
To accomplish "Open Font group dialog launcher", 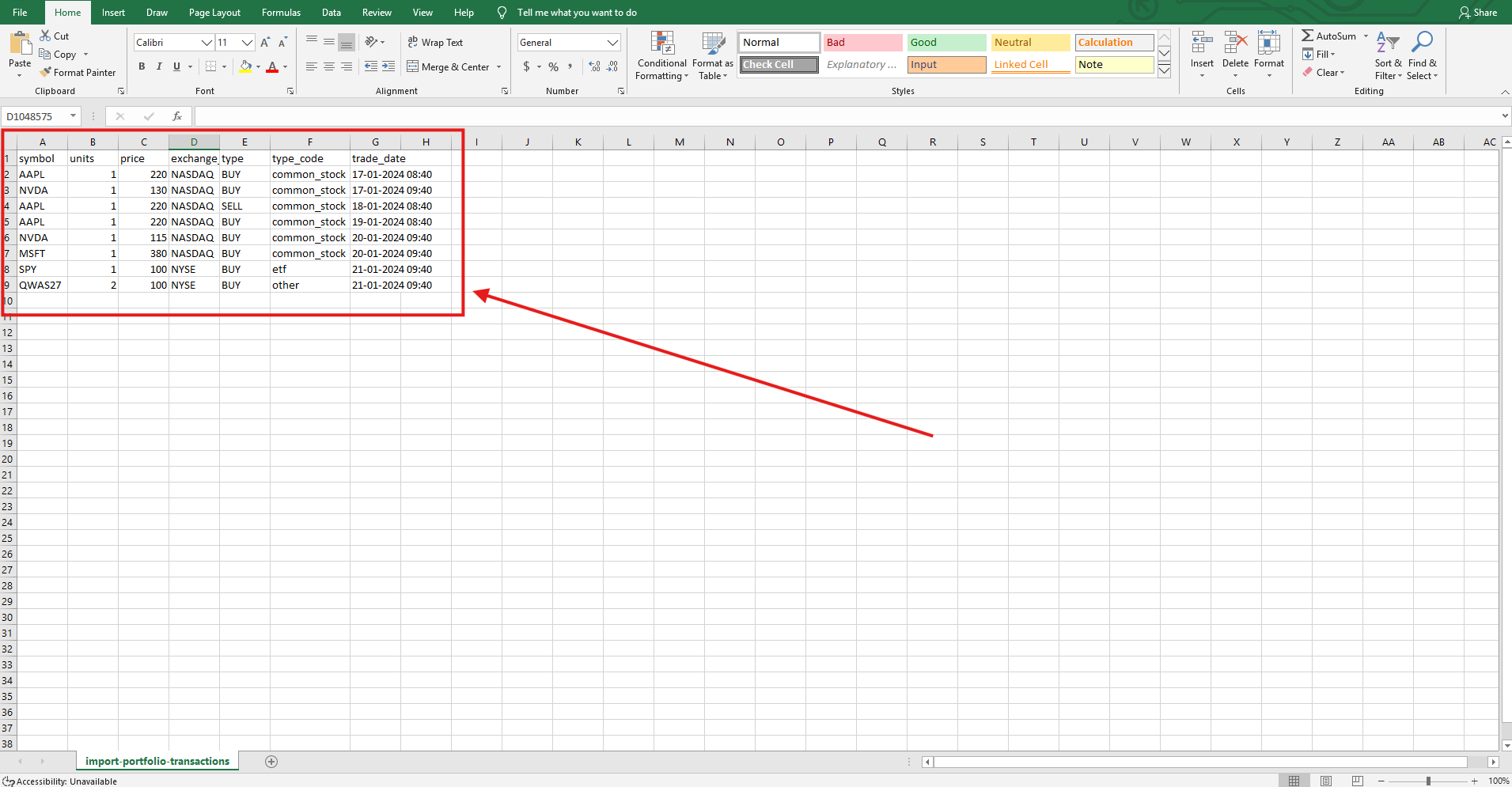I will pos(290,91).
